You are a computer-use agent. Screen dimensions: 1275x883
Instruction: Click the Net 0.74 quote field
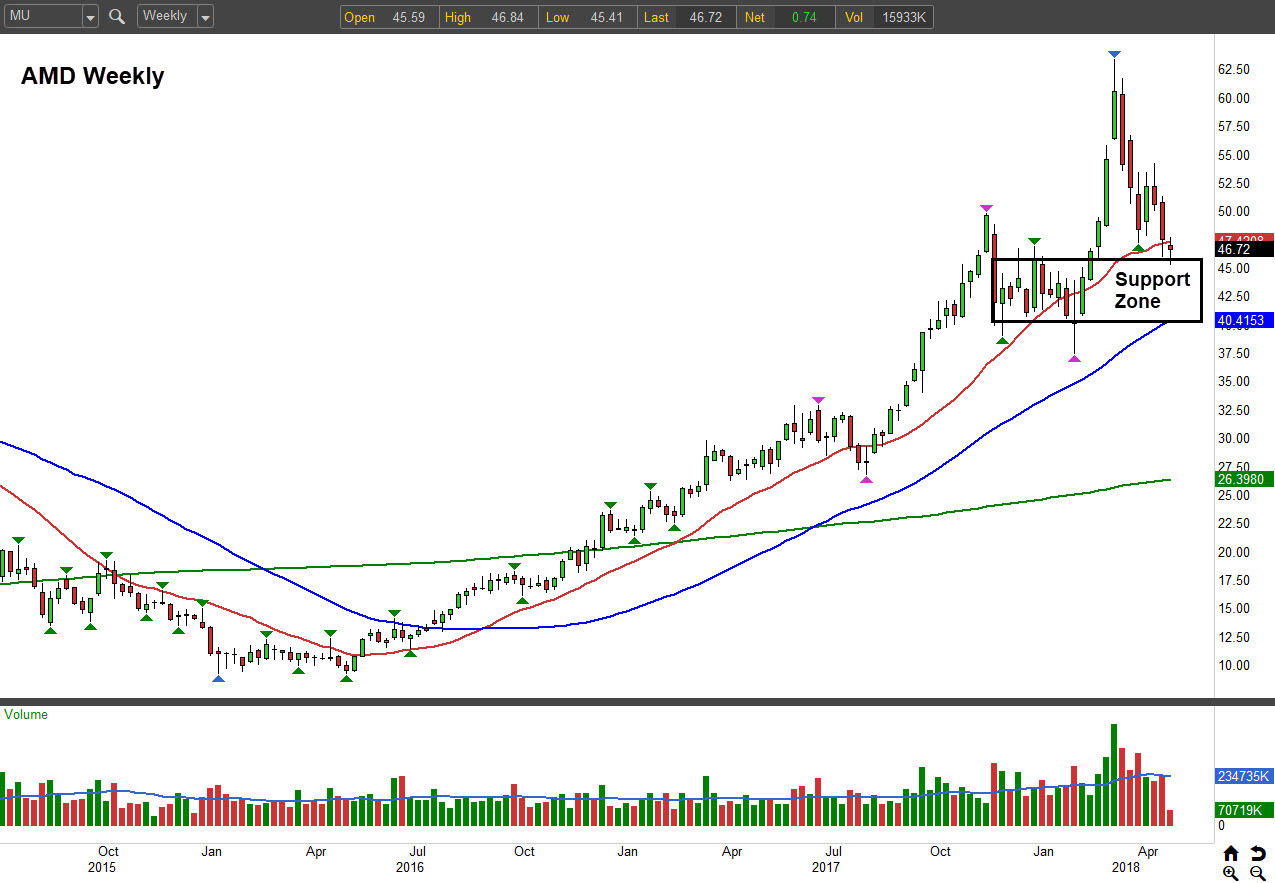[x=786, y=17]
